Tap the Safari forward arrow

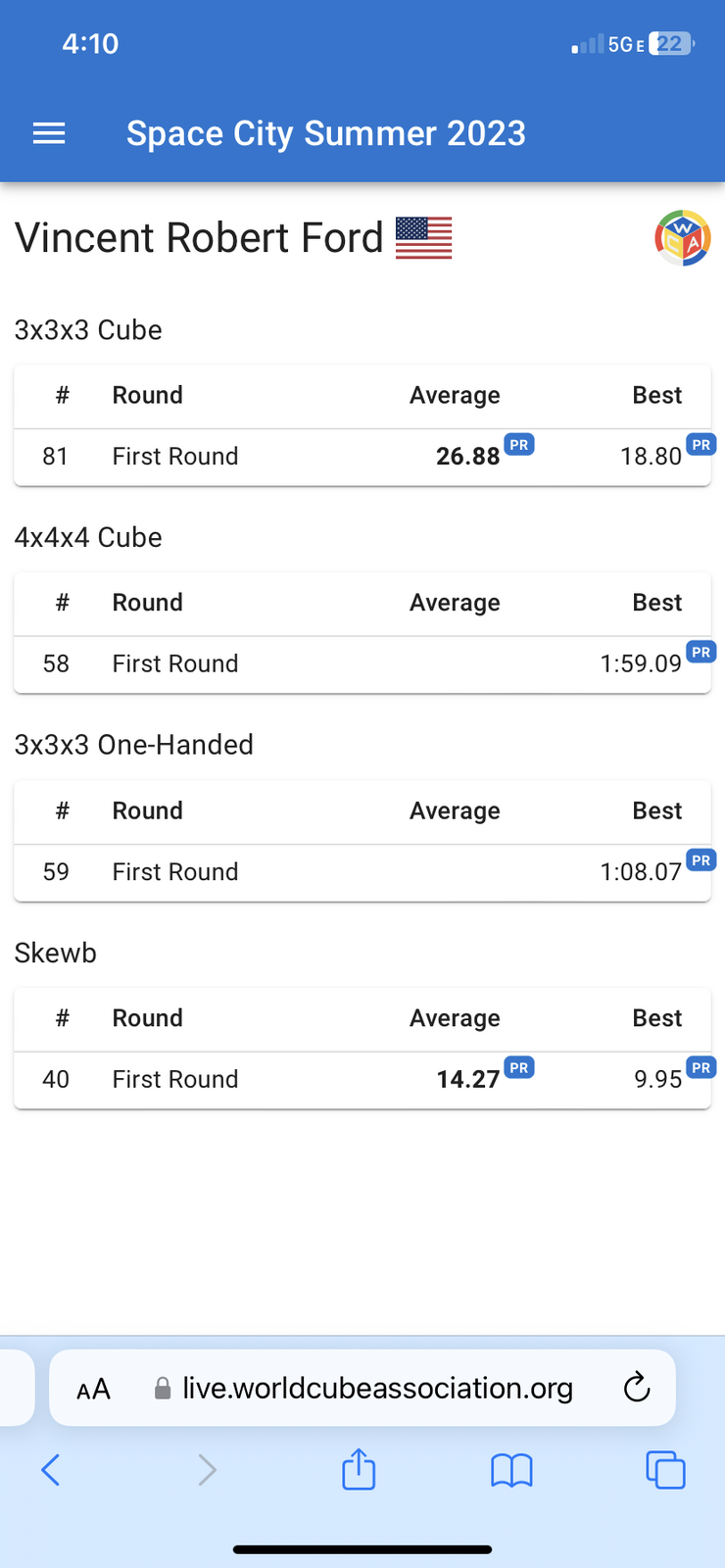click(207, 1470)
